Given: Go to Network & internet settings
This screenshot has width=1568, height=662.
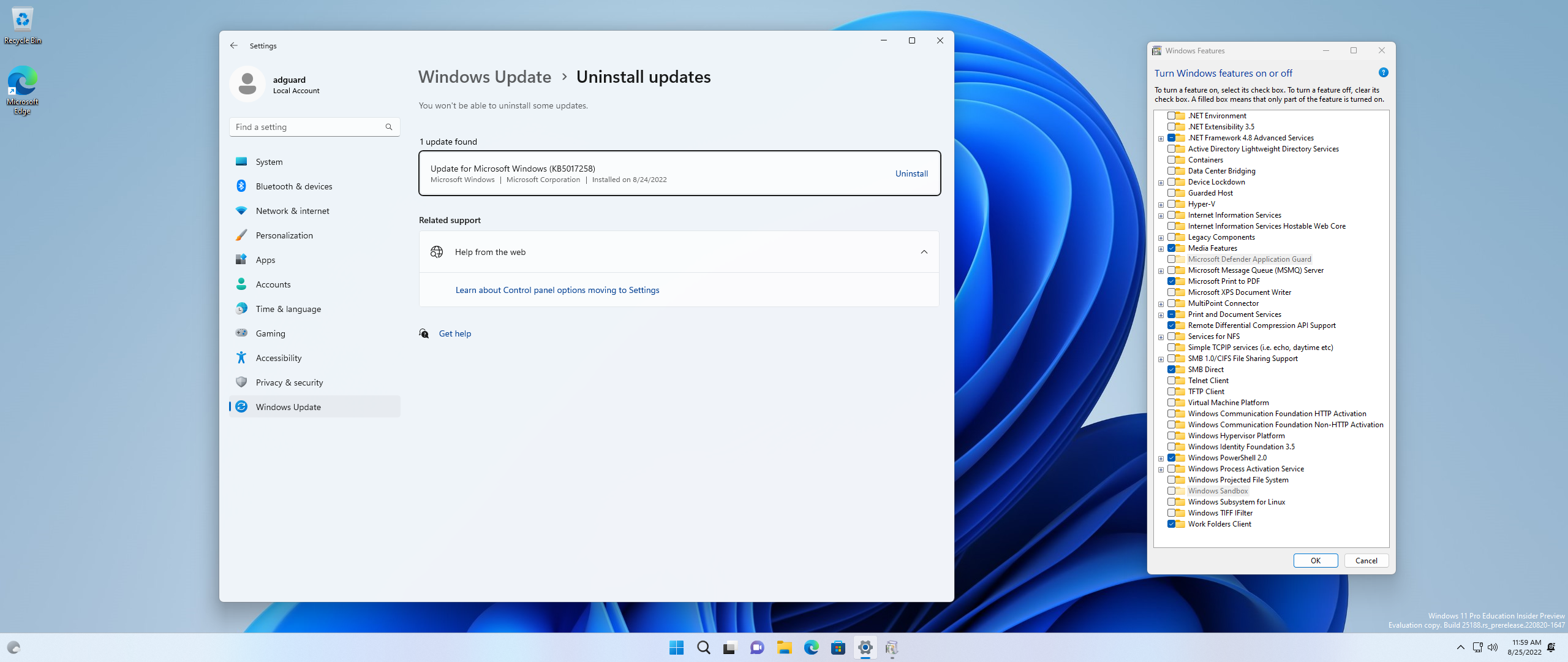Looking at the screenshot, I should coord(315,211).
